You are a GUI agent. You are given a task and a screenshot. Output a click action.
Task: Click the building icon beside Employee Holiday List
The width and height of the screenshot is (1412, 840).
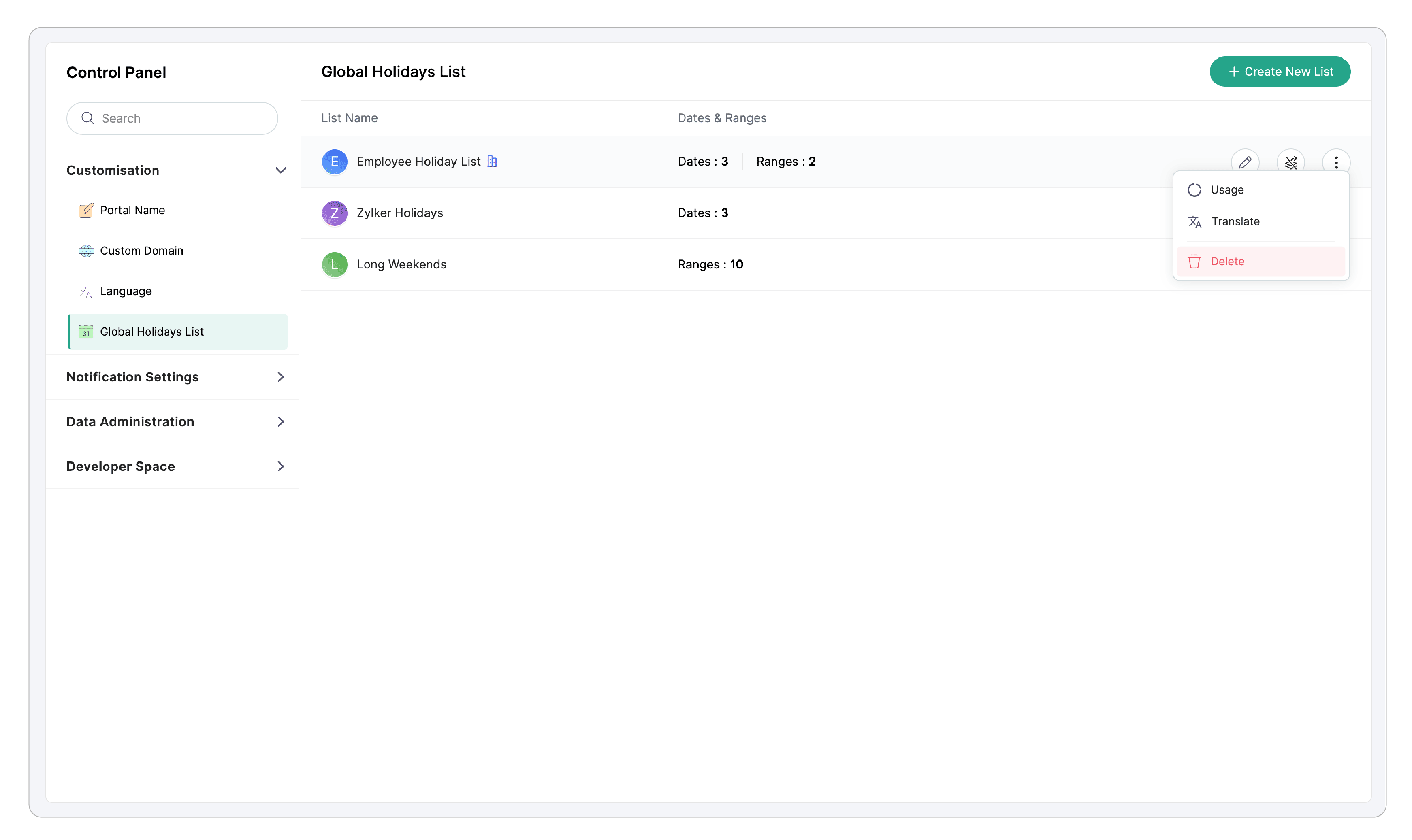point(492,162)
